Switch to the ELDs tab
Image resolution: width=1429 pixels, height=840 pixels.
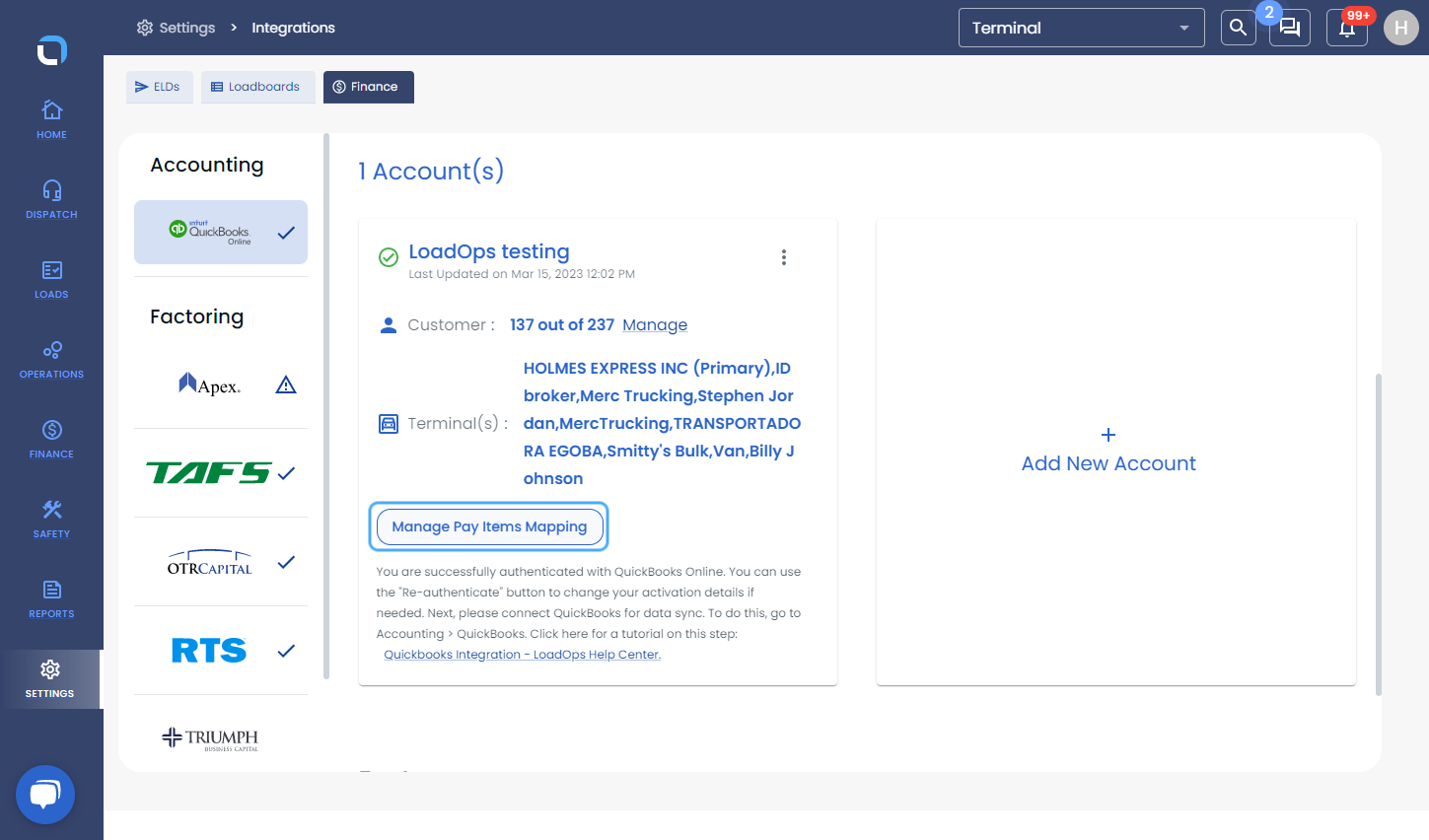click(159, 87)
